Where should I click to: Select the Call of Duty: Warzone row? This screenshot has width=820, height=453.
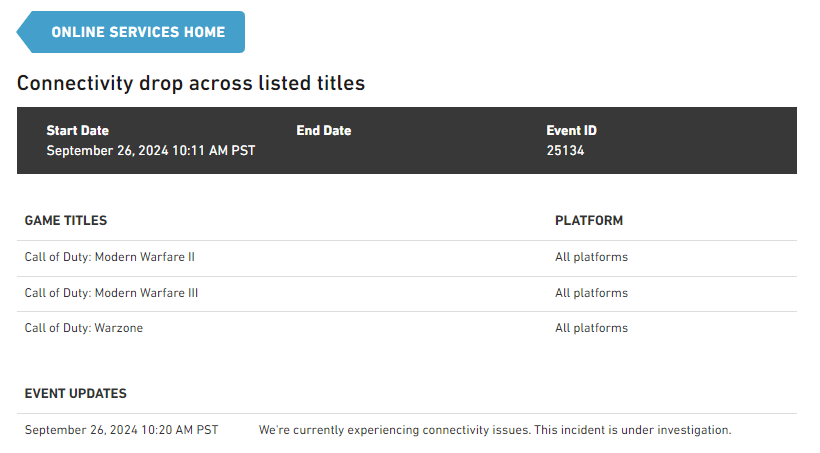point(84,328)
